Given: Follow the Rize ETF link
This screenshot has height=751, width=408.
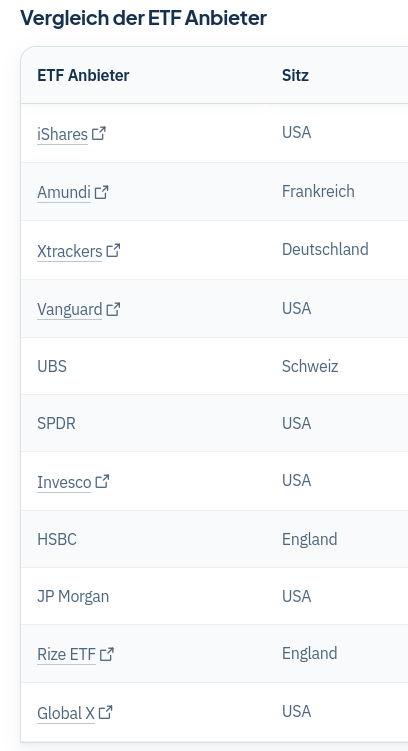Looking at the screenshot, I should (x=67, y=654).
